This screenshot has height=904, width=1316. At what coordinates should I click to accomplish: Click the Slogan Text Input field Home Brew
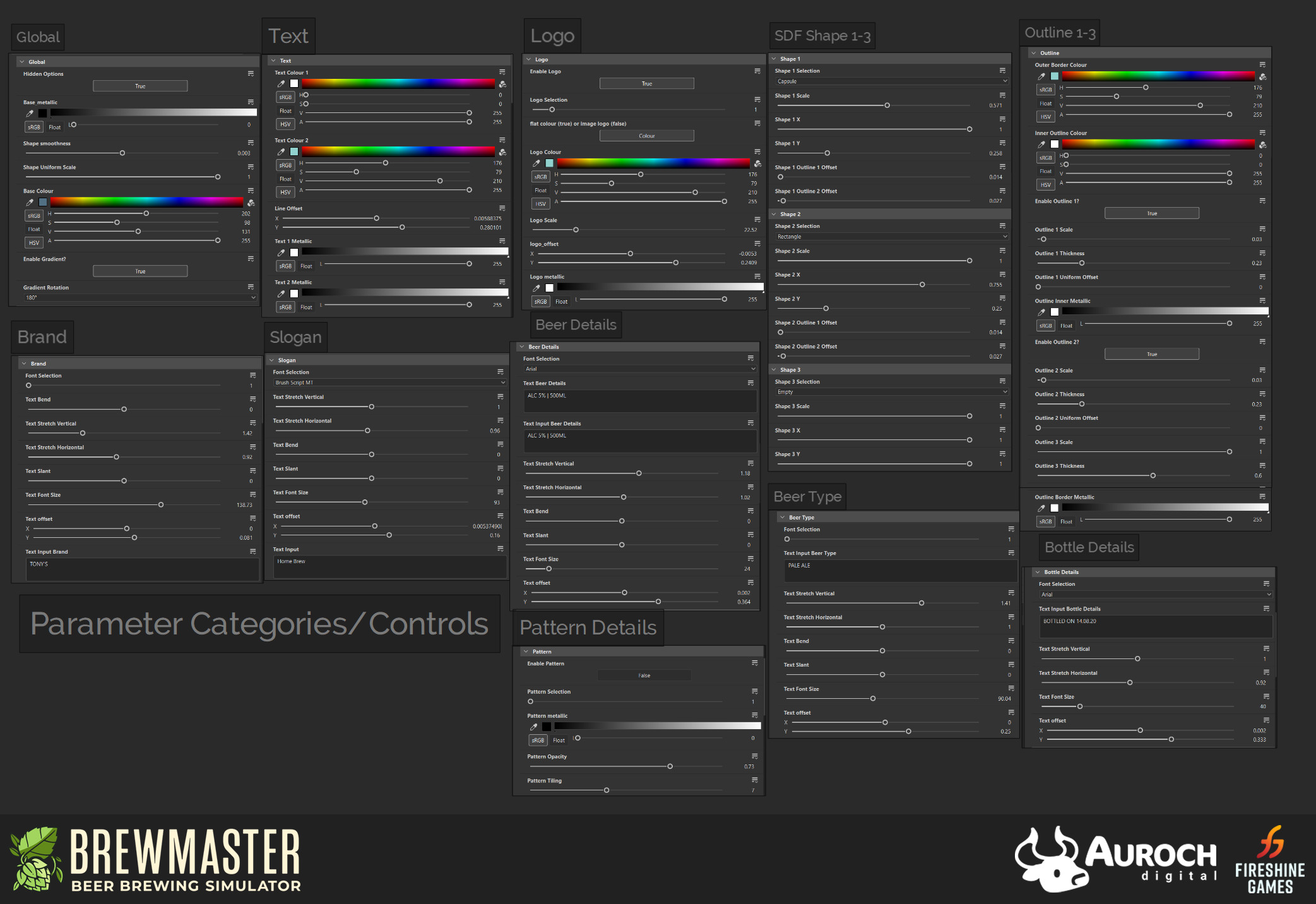click(x=390, y=567)
